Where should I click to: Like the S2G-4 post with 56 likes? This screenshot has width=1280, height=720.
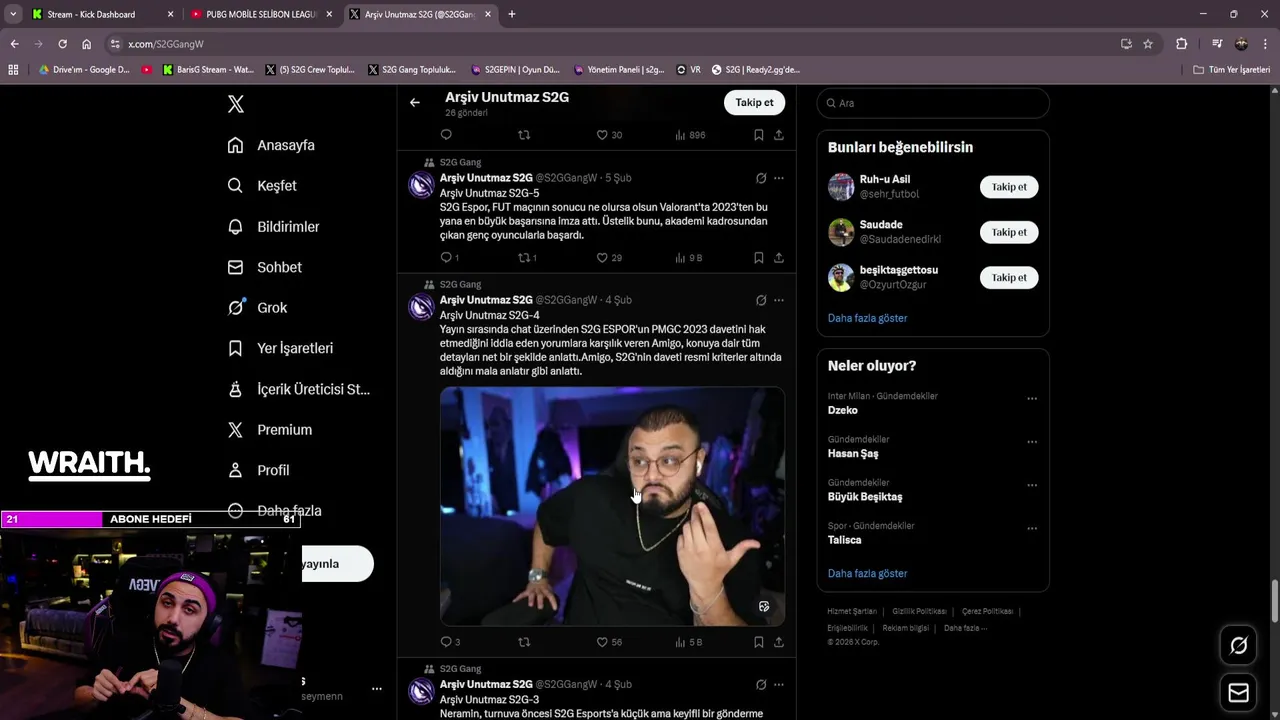(609, 642)
